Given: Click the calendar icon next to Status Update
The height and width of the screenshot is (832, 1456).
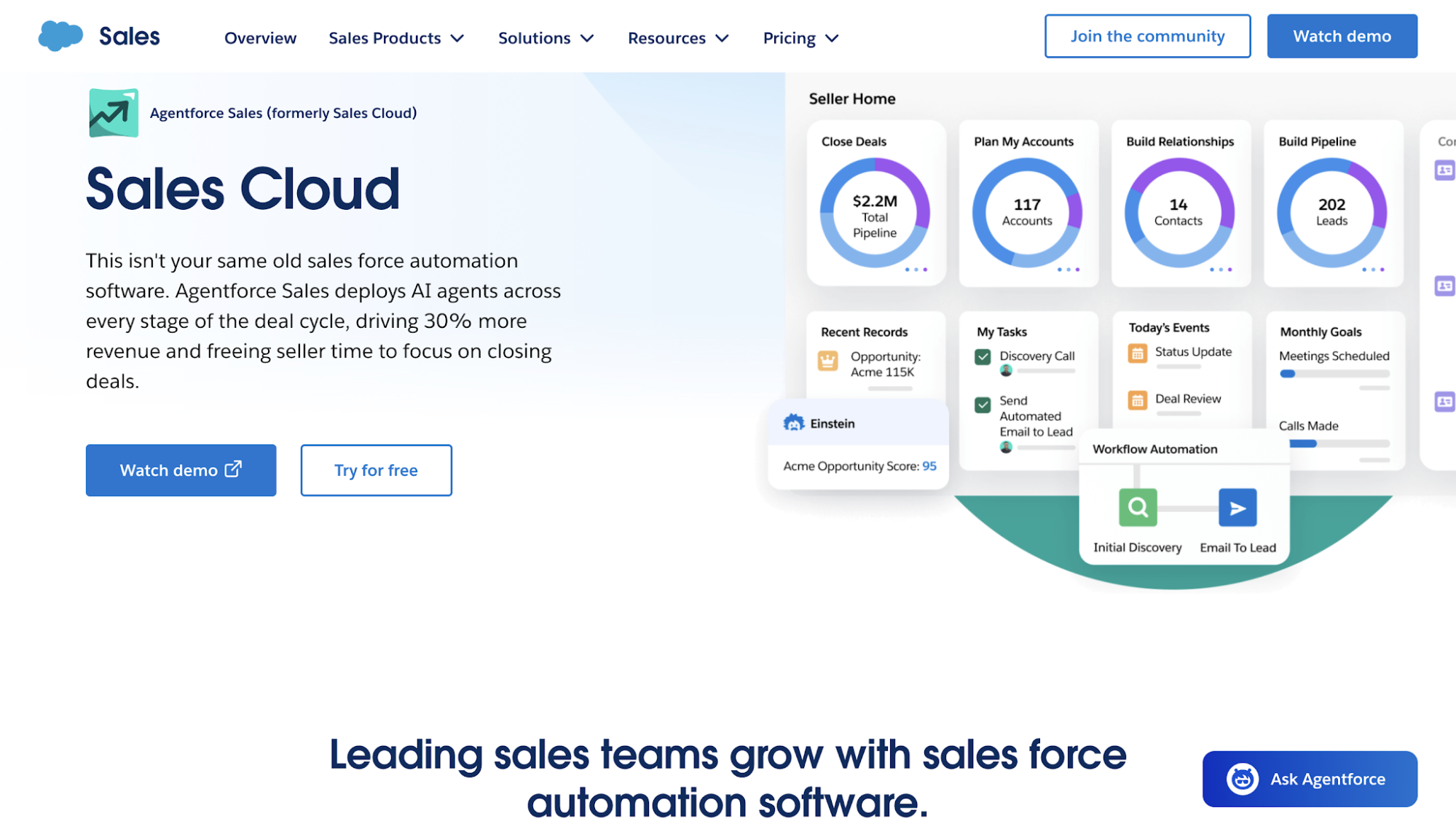Looking at the screenshot, I should [1137, 353].
